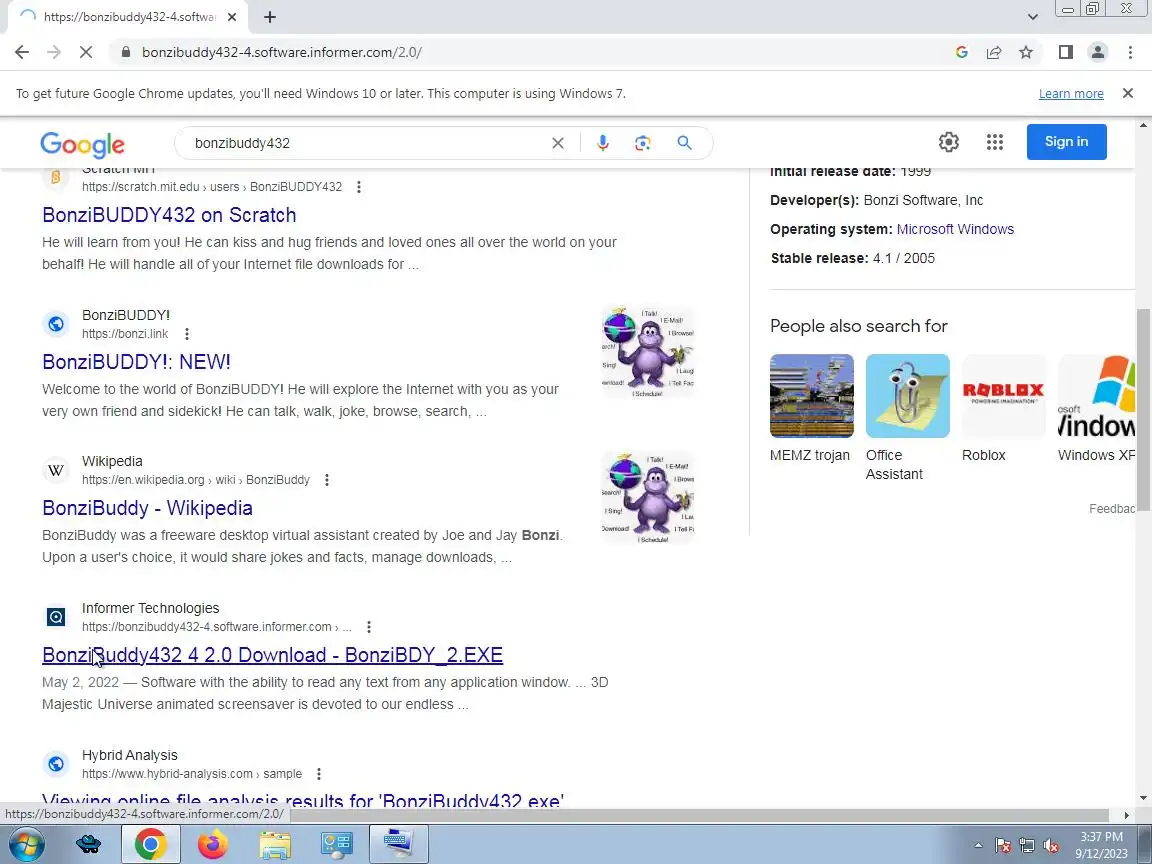Click the BonziBuddy thumbnail beside Wikipedia result
This screenshot has height=864, width=1152.
click(648, 497)
